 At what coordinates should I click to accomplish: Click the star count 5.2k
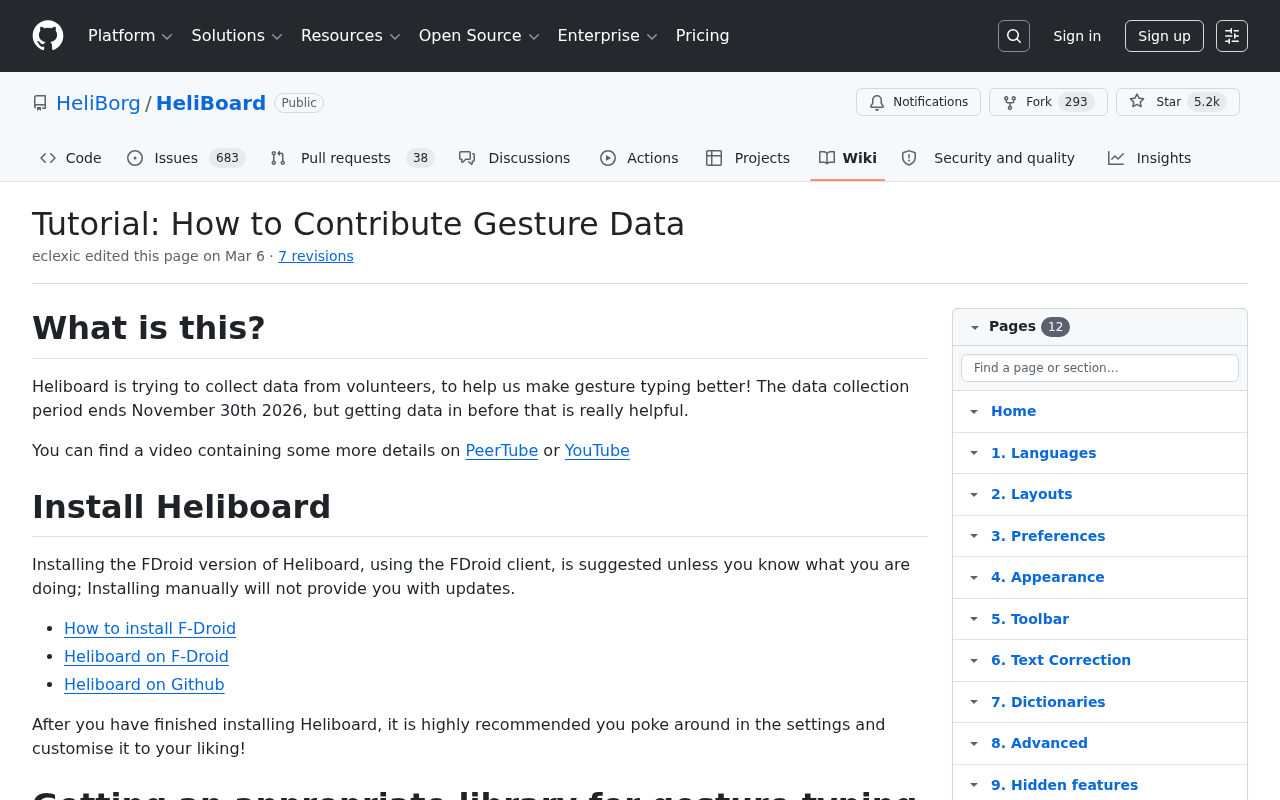pyautogui.click(x=1207, y=102)
